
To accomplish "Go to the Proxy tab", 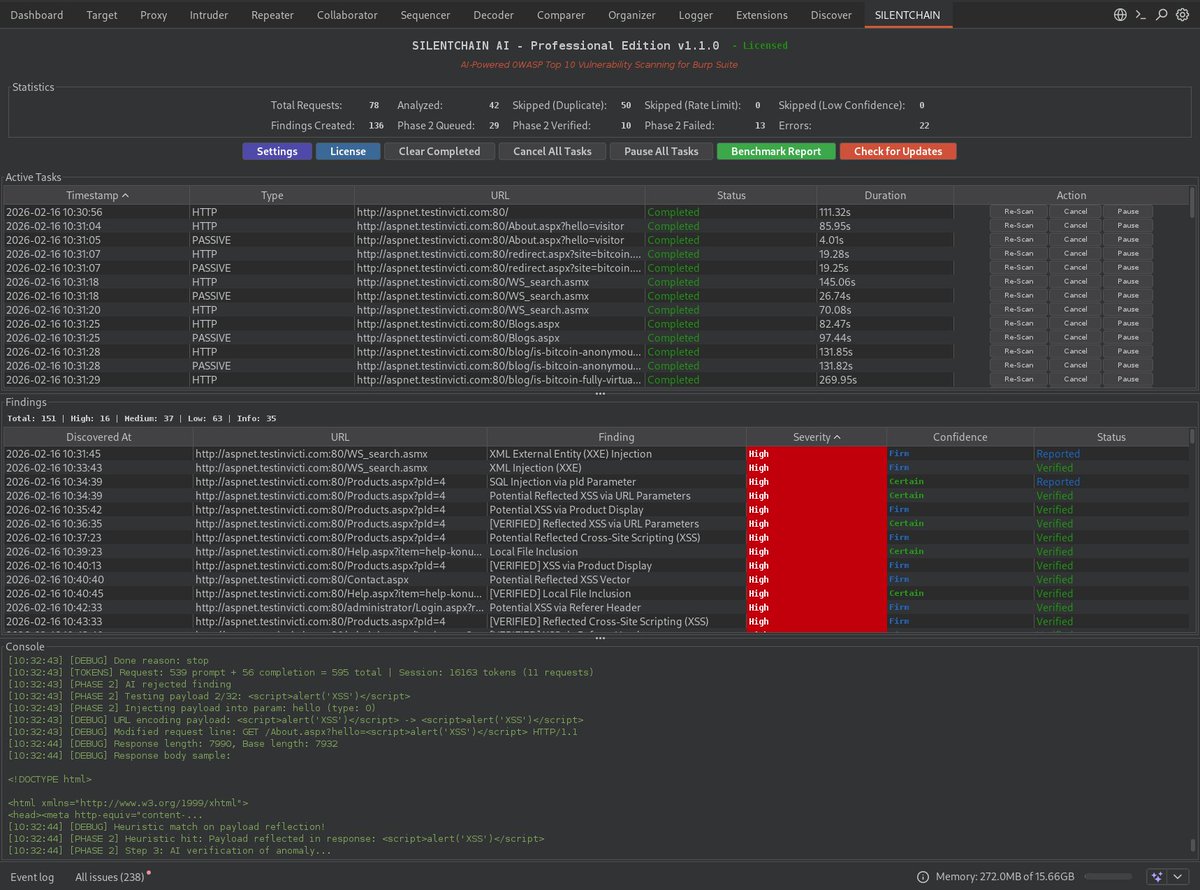I will (153, 15).
